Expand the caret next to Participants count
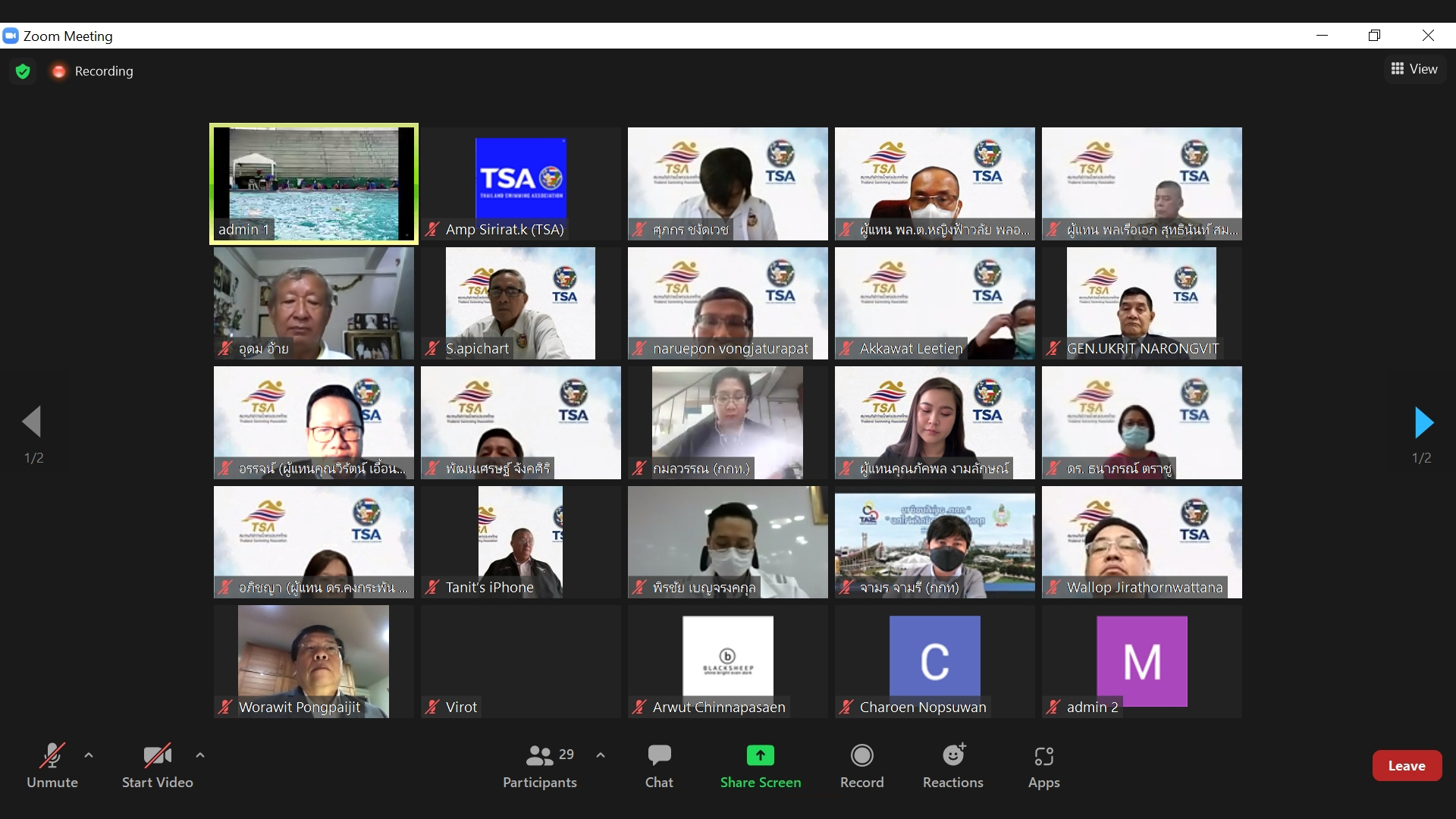This screenshot has width=1456, height=819. point(601,755)
